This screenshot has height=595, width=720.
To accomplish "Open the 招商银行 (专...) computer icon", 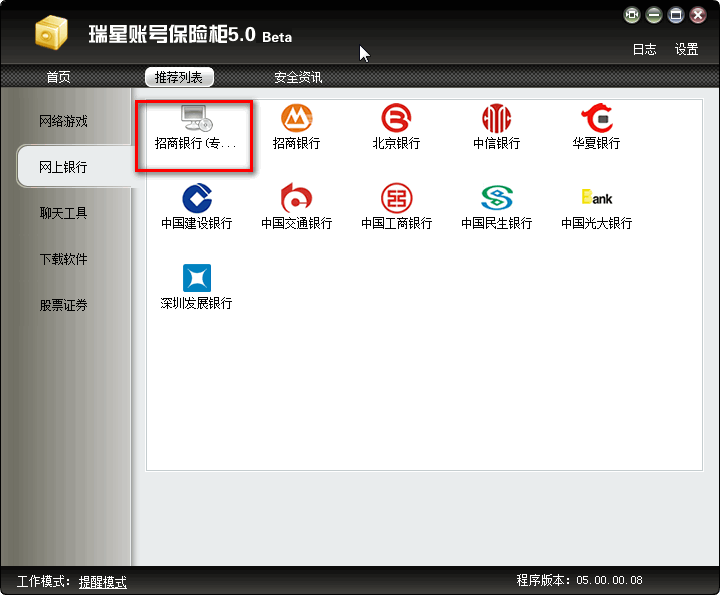I will click(197, 118).
